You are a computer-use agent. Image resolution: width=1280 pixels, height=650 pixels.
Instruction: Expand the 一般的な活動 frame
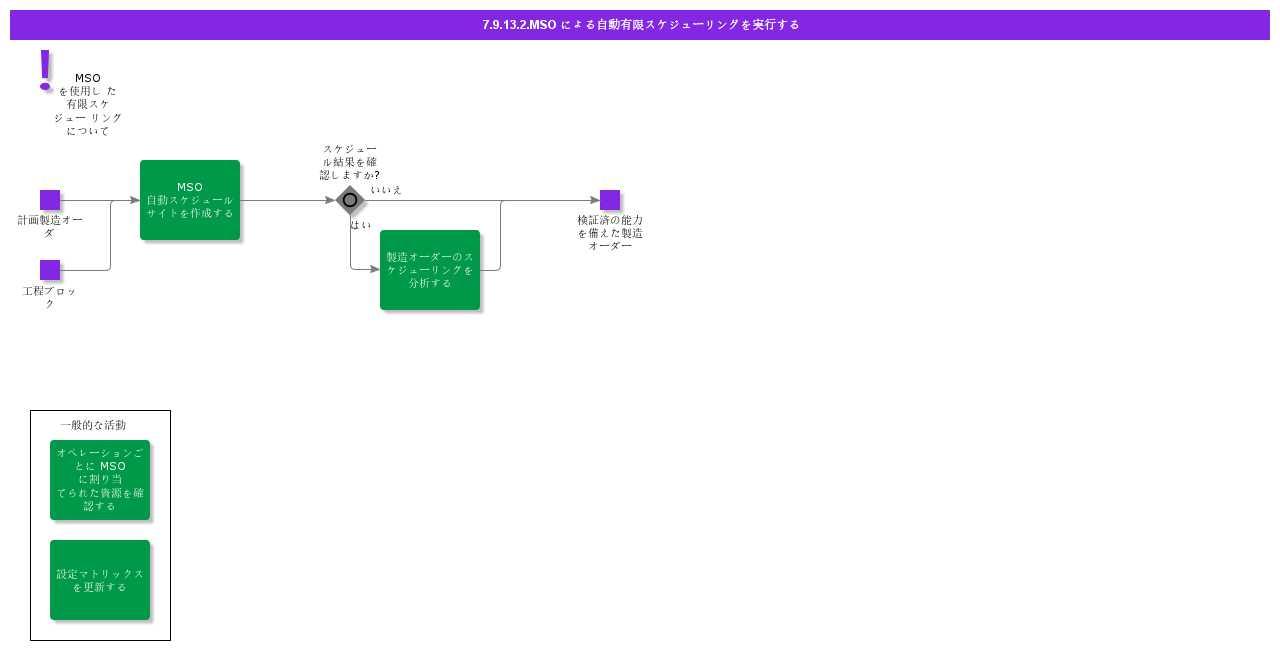point(100,524)
